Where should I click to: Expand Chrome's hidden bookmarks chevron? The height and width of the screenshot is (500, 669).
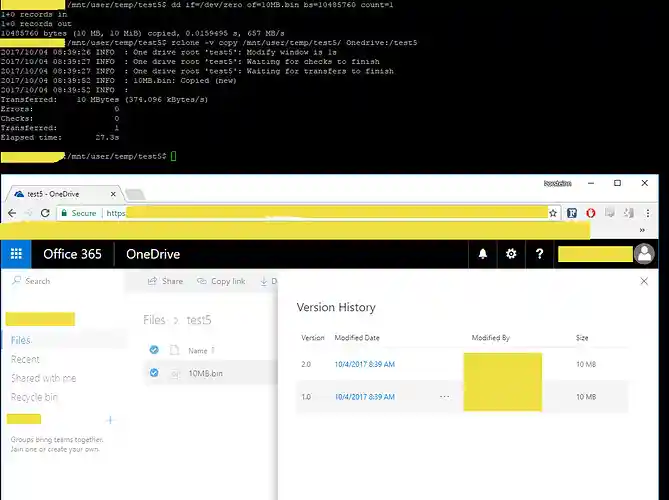[x=643, y=229]
